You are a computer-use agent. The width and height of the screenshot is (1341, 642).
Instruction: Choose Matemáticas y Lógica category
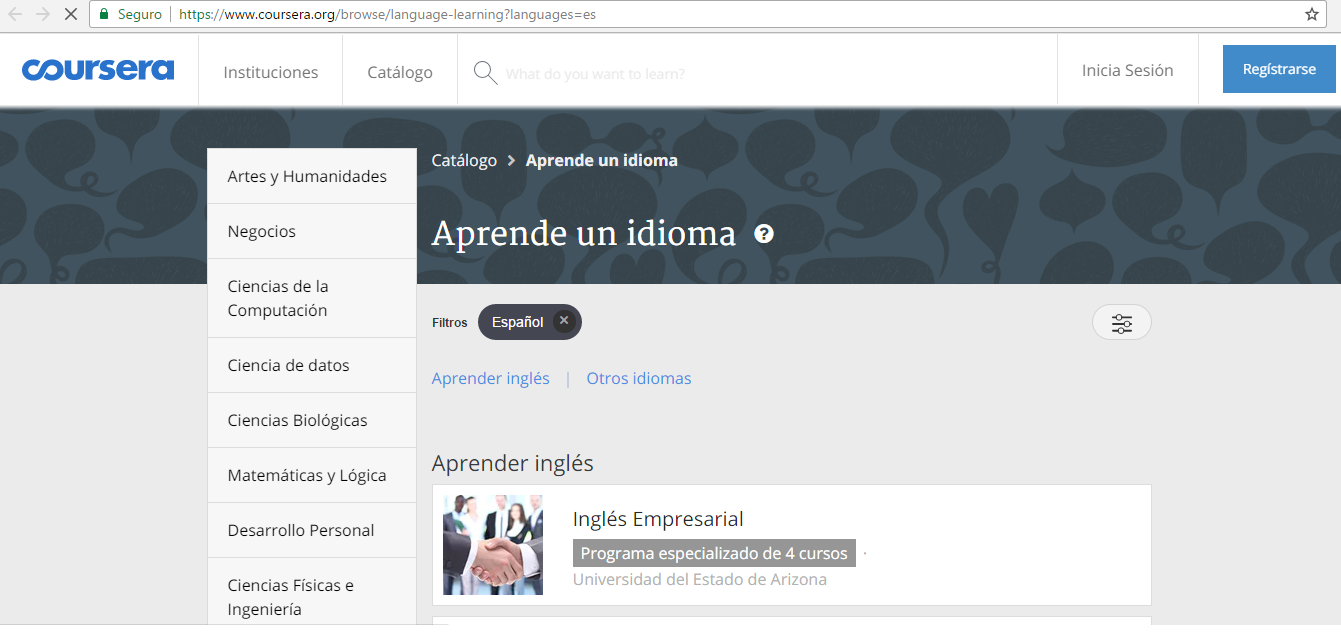tap(306, 475)
